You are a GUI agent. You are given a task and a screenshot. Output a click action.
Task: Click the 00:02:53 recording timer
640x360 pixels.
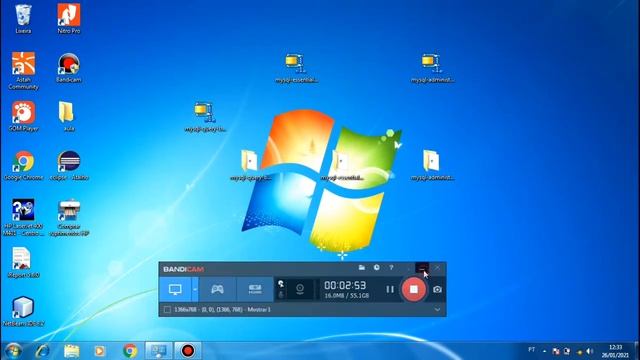[x=345, y=285]
